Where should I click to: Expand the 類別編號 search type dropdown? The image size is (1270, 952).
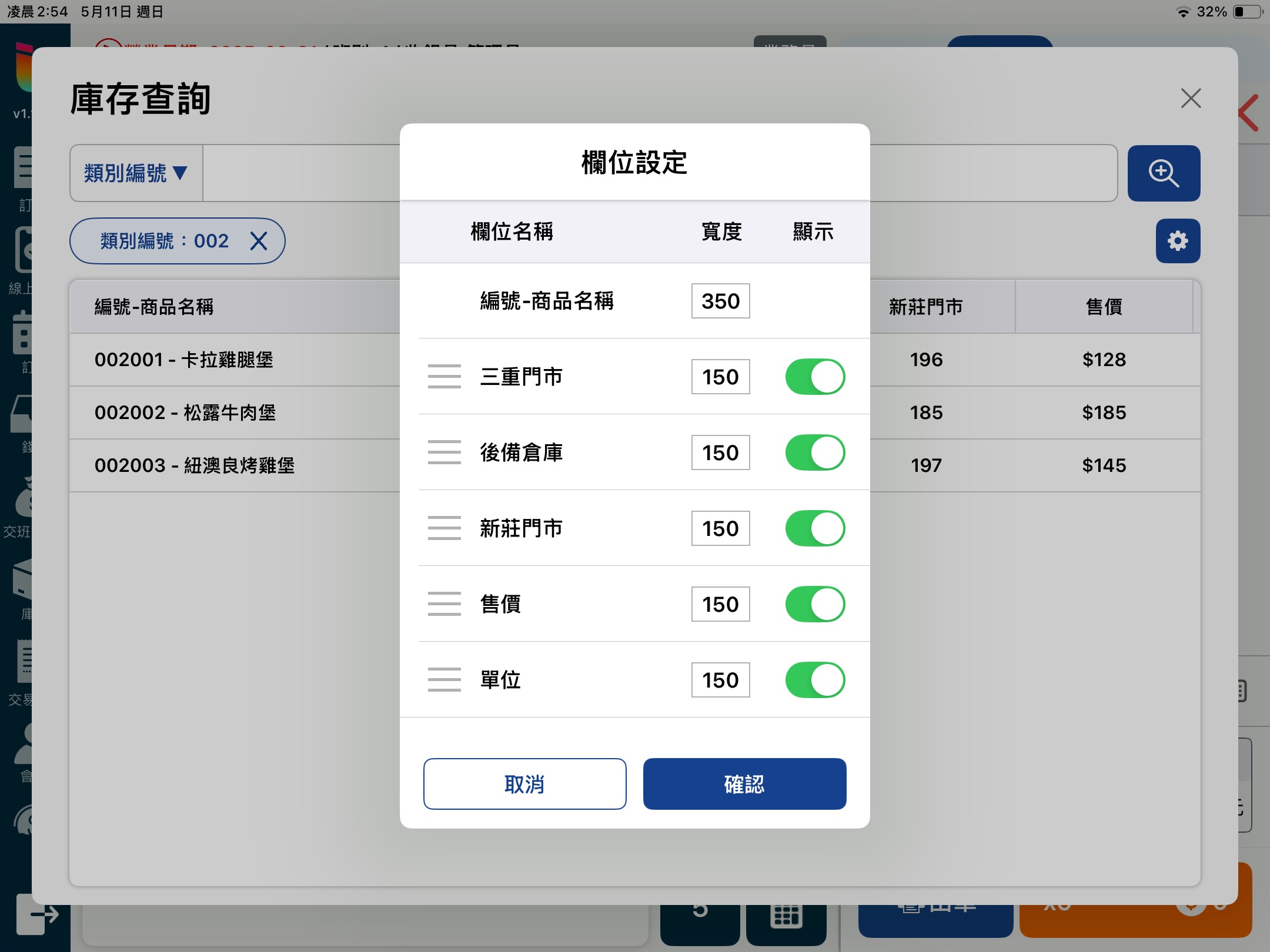point(136,173)
